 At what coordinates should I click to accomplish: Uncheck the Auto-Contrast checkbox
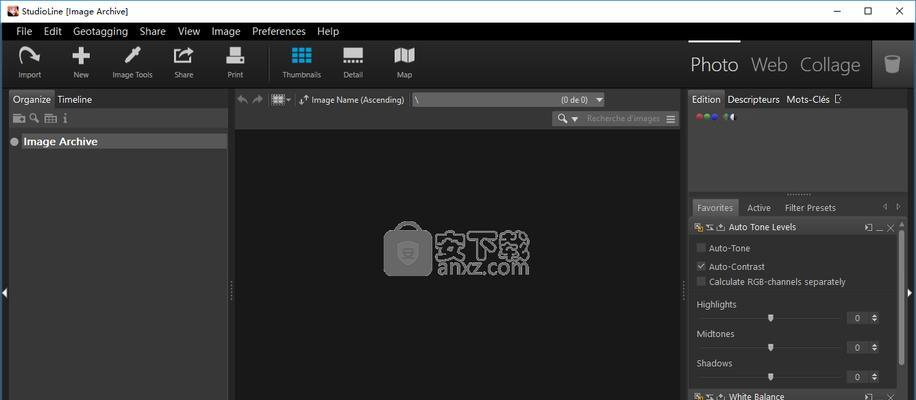701,266
